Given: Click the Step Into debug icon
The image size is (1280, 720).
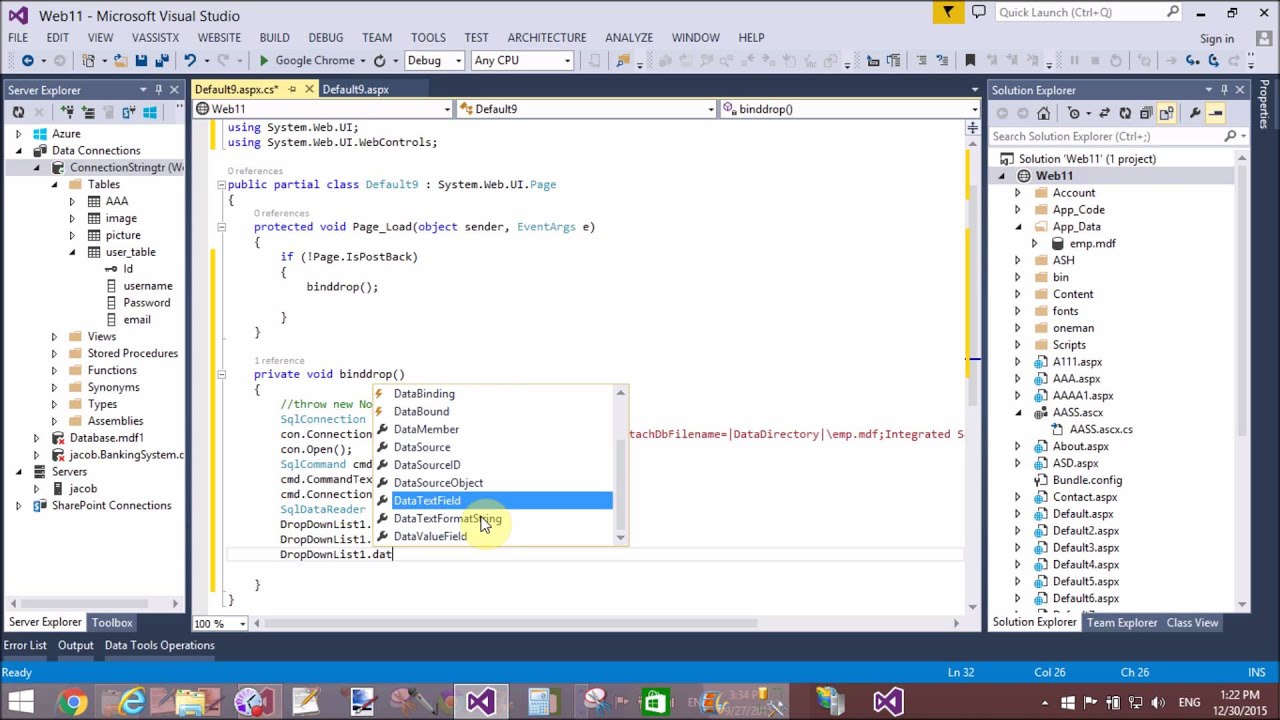Looking at the screenshot, I should click(1192, 61).
